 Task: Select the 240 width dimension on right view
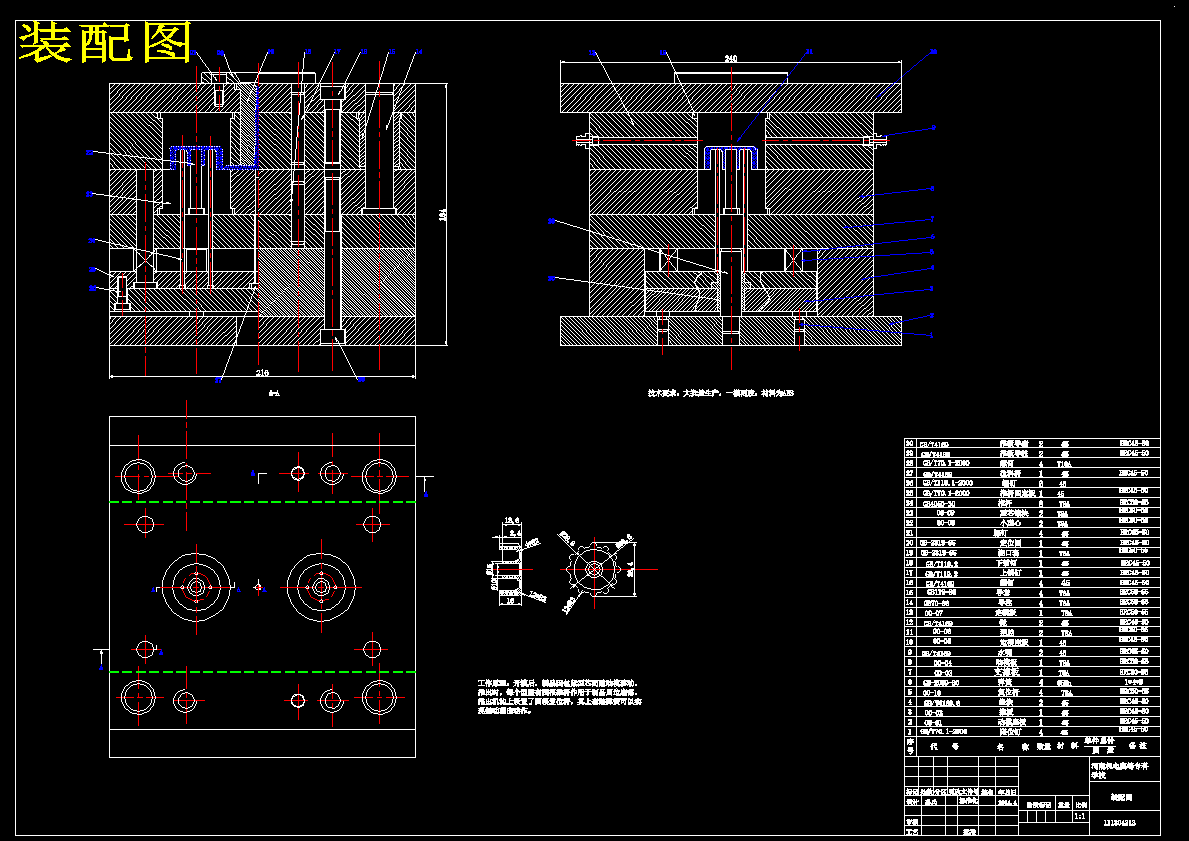[731, 58]
